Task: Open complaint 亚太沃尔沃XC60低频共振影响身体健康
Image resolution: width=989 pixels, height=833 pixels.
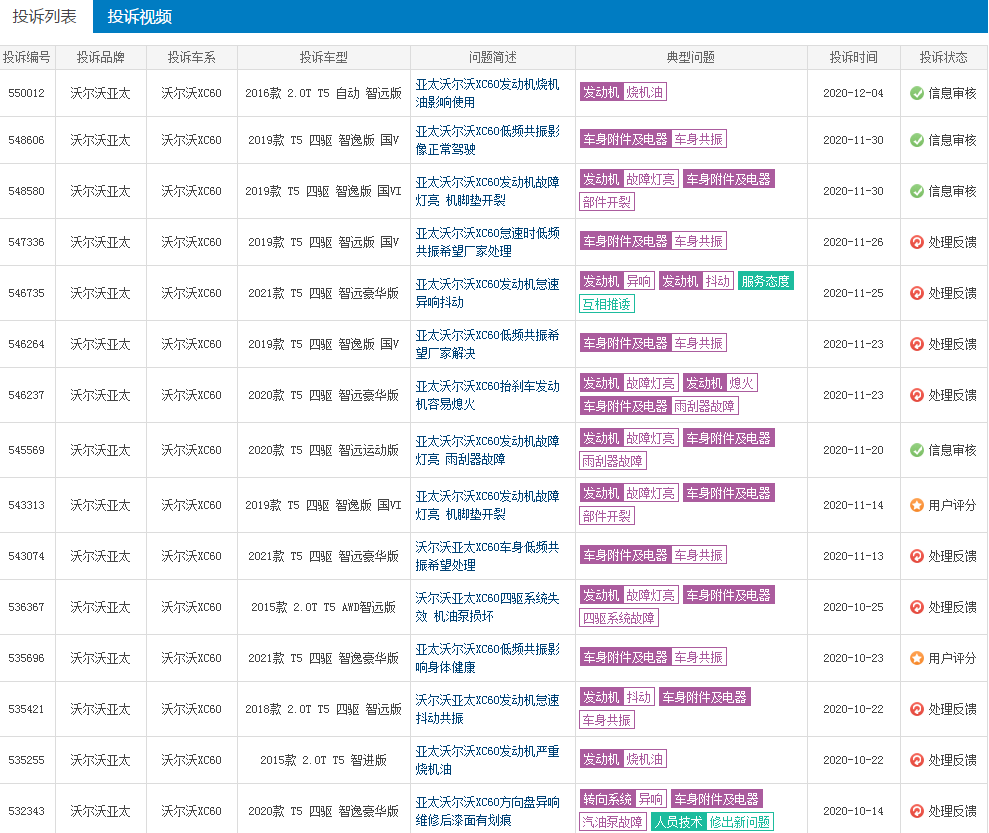Action: click(x=487, y=658)
